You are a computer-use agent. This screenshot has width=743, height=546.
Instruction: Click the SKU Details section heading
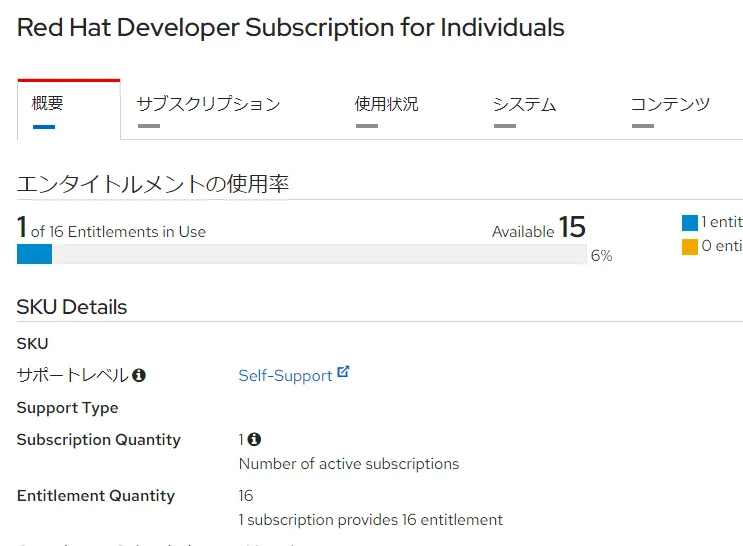pos(72,307)
